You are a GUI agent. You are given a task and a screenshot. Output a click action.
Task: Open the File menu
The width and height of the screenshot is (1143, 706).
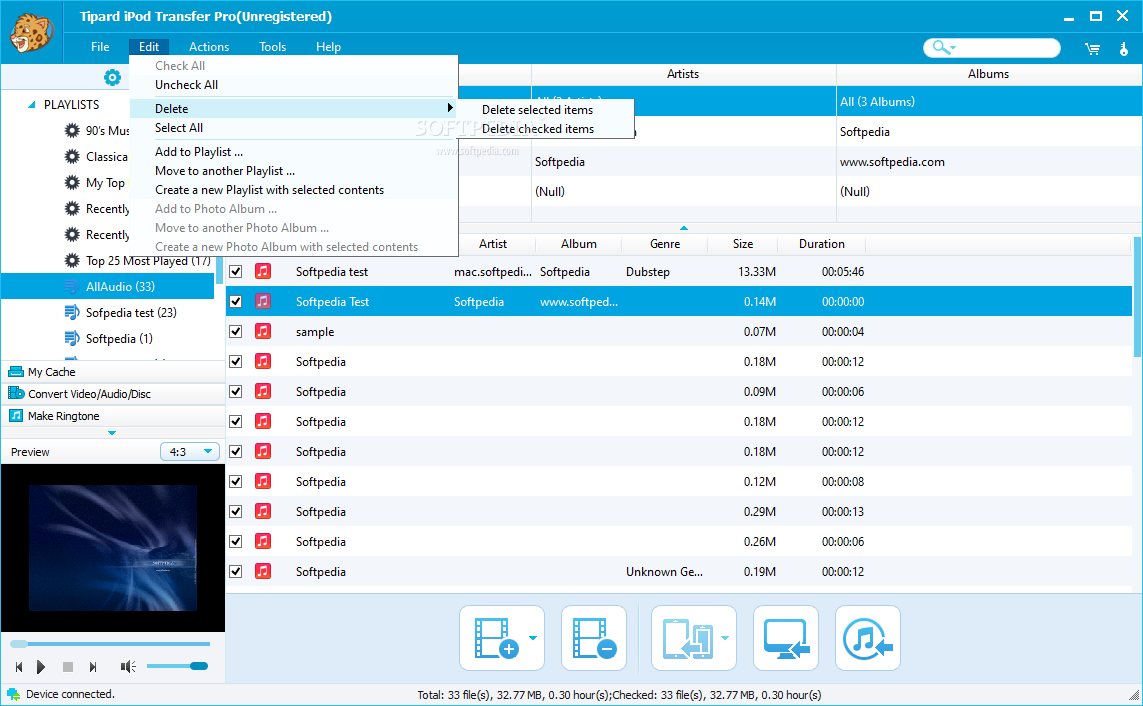tap(100, 47)
